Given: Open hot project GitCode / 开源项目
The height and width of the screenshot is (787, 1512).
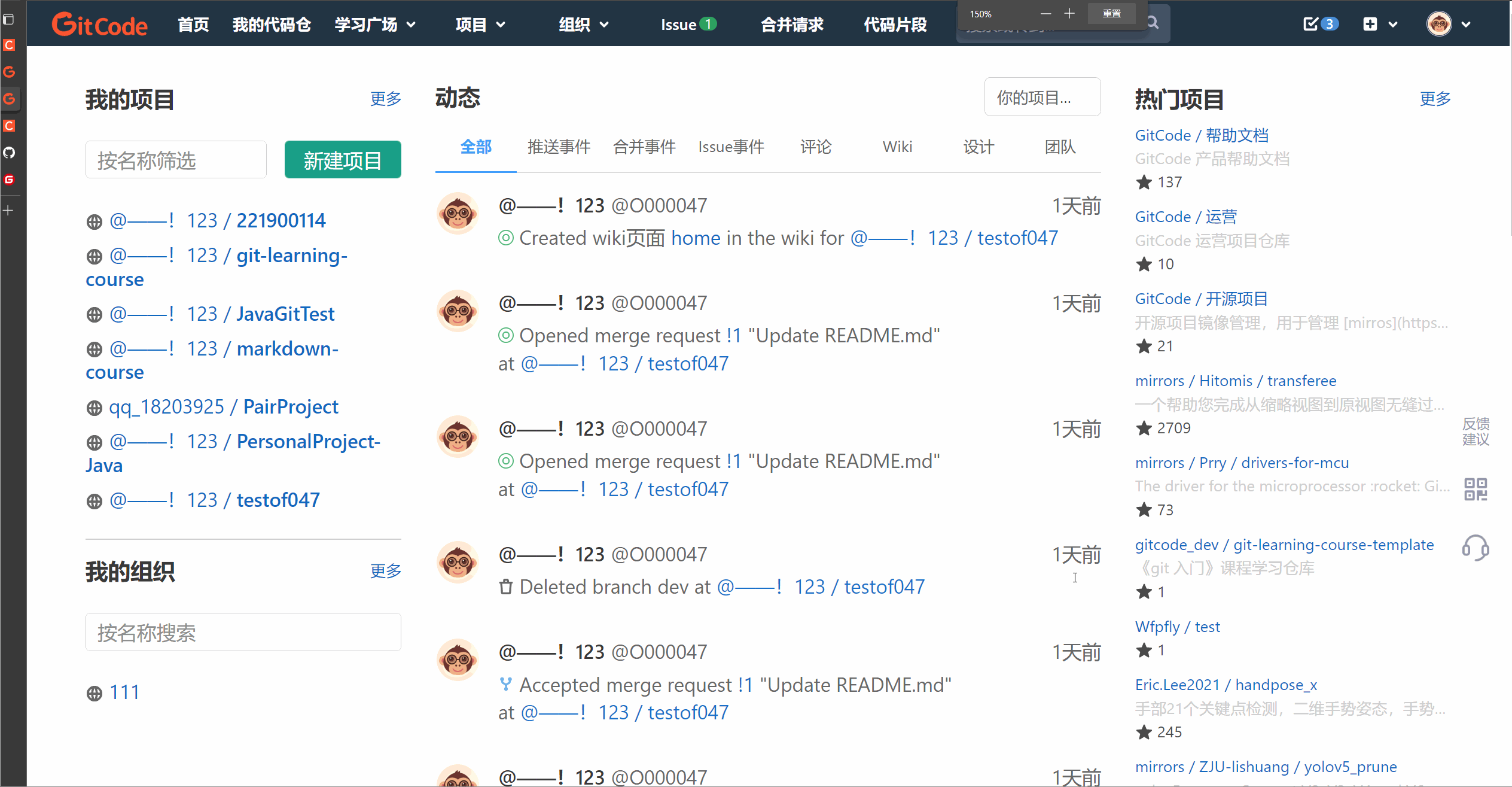Looking at the screenshot, I should pyautogui.click(x=1202, y=299).
